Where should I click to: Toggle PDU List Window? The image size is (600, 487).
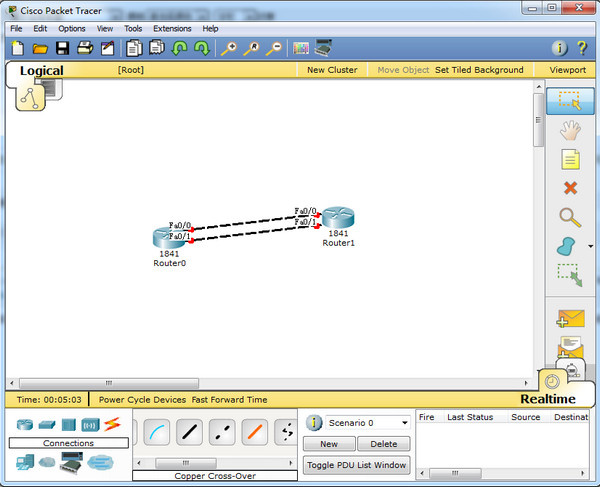coord(356,465)
